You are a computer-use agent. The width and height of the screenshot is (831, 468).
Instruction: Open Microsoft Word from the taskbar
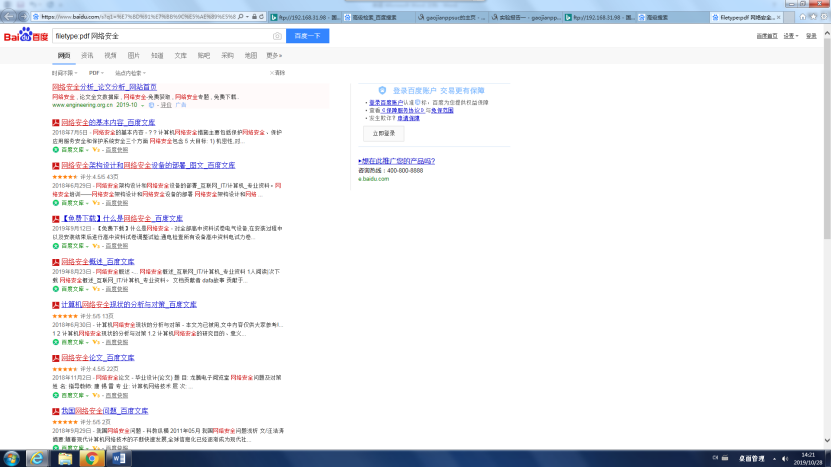(x=119, y=458)
